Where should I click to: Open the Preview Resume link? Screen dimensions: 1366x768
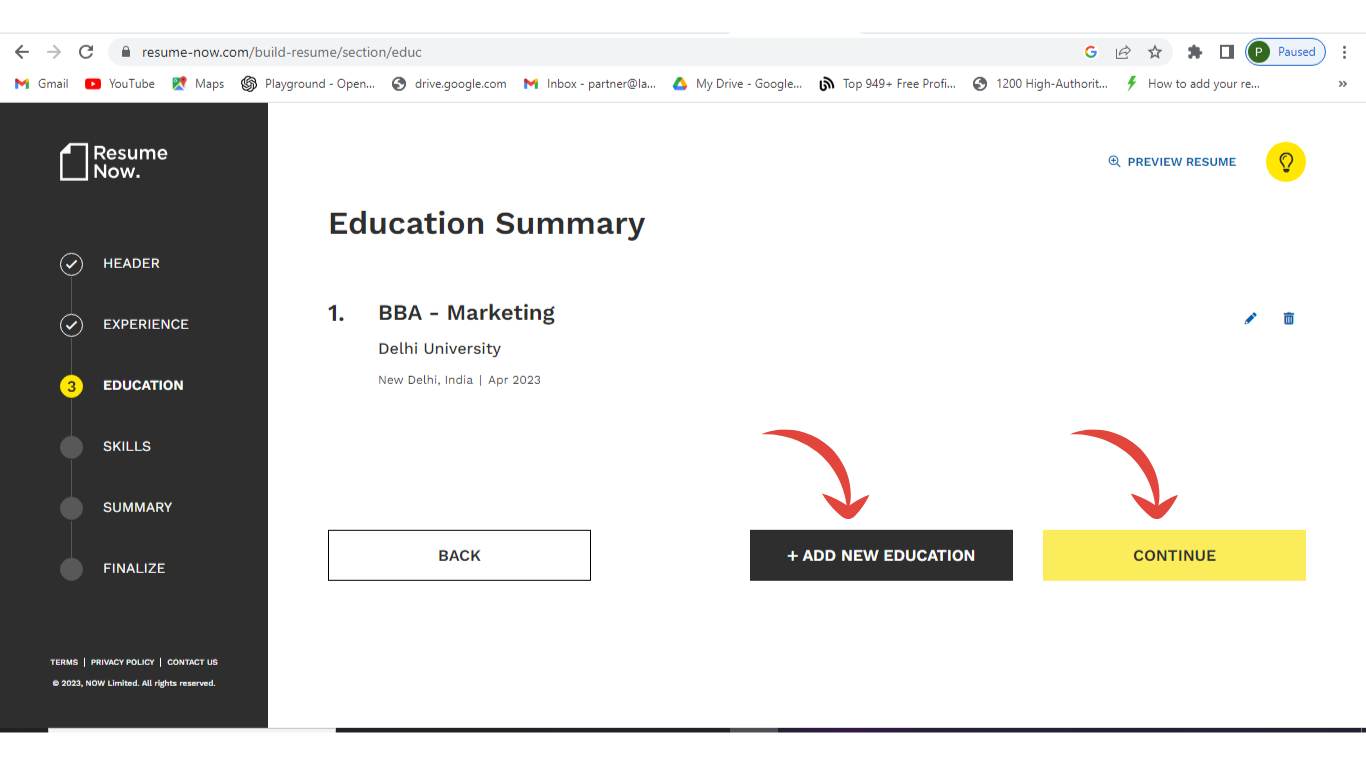tap(1172, 162)
